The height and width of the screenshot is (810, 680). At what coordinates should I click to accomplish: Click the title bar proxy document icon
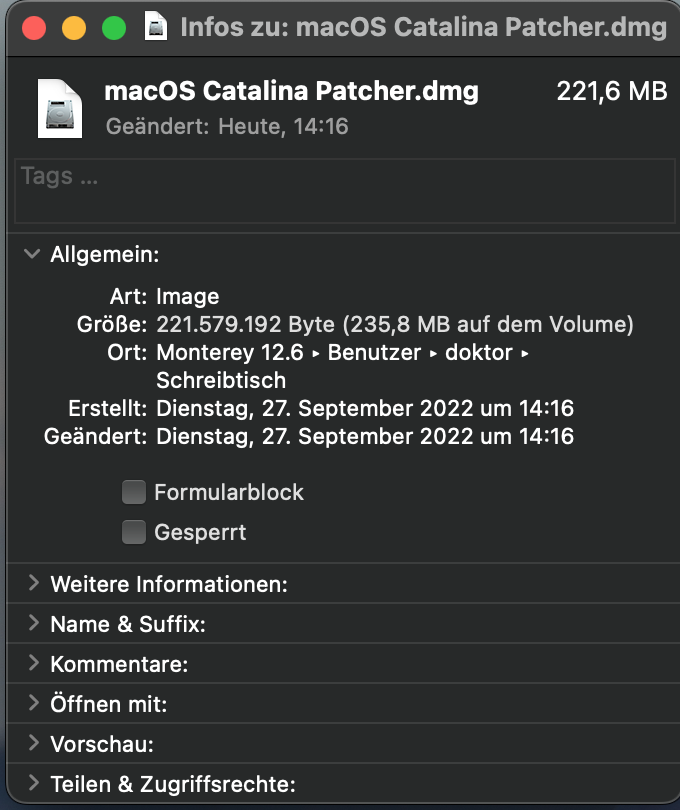pyautogui.click(x=156, y=26)
